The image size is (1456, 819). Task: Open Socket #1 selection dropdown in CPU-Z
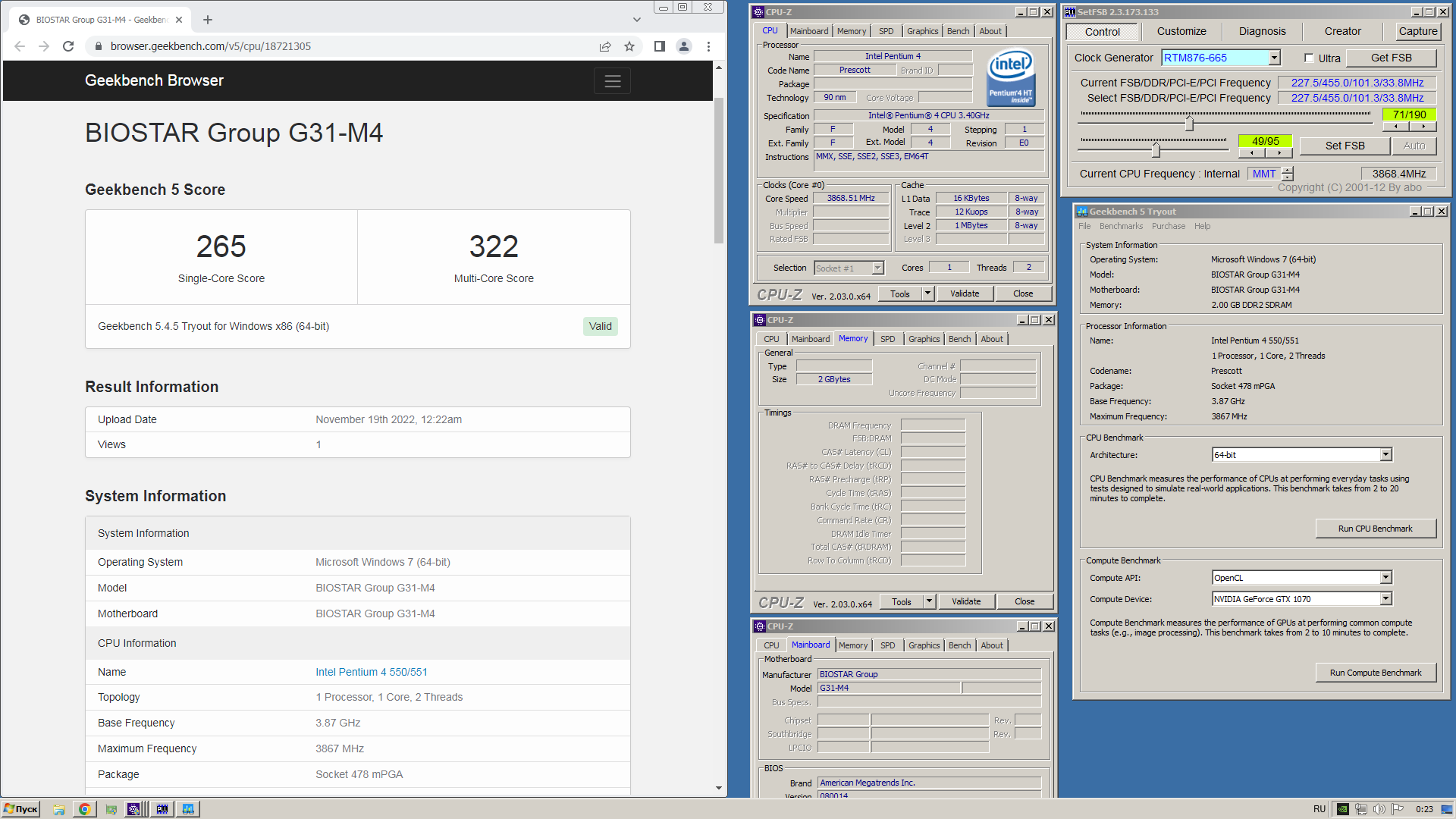(877, 268)
